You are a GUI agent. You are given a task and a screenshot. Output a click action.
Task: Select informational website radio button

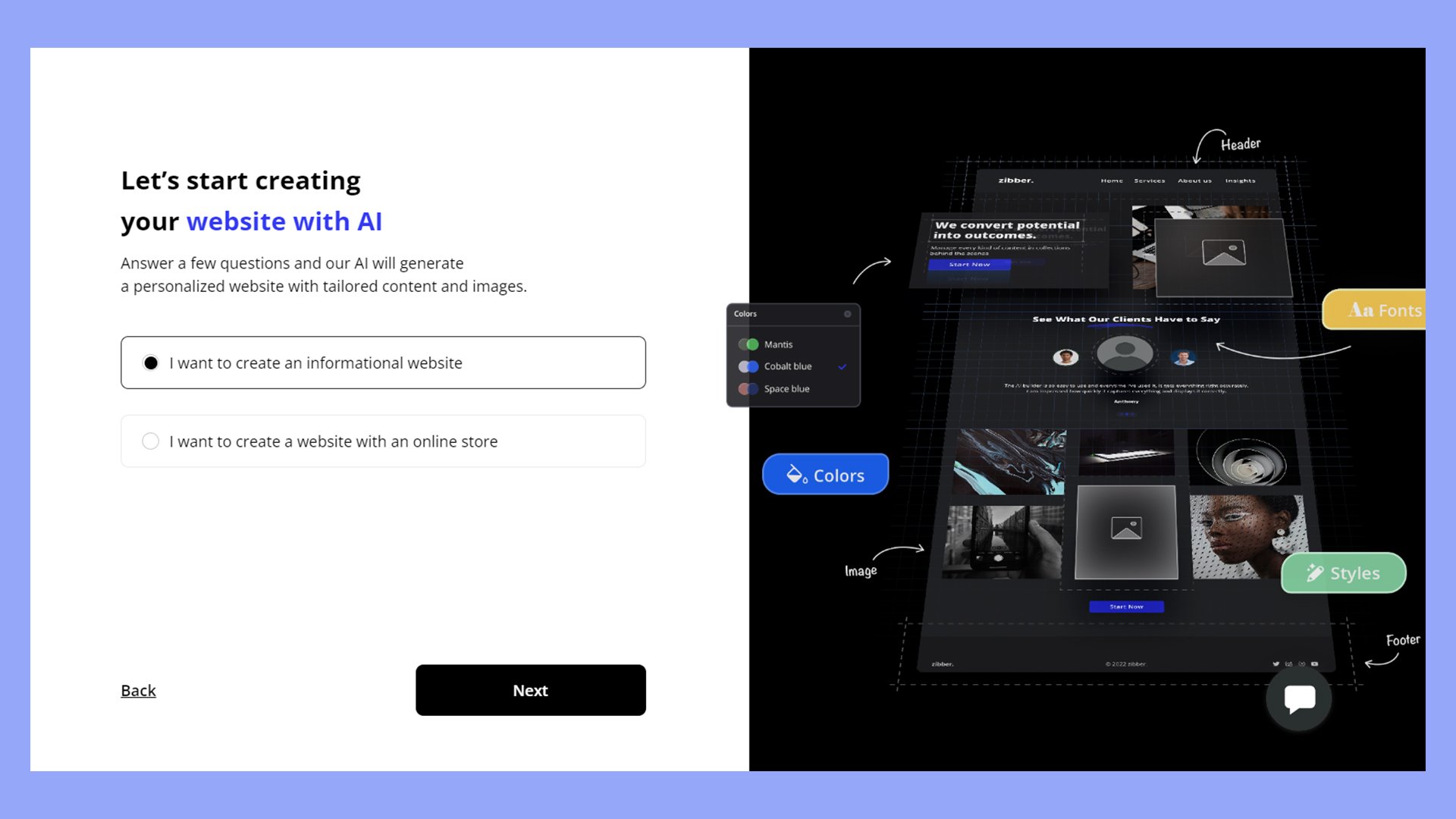(x=151, y=362)
